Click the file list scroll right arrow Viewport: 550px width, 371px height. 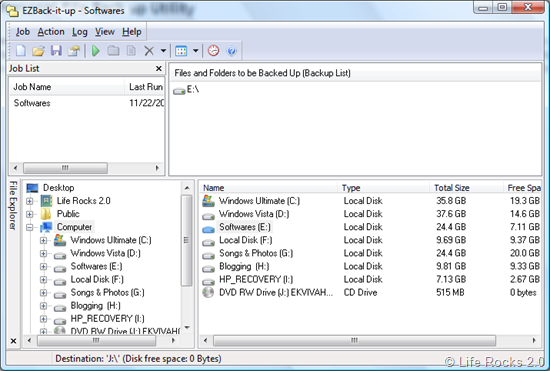coord(534,340)
